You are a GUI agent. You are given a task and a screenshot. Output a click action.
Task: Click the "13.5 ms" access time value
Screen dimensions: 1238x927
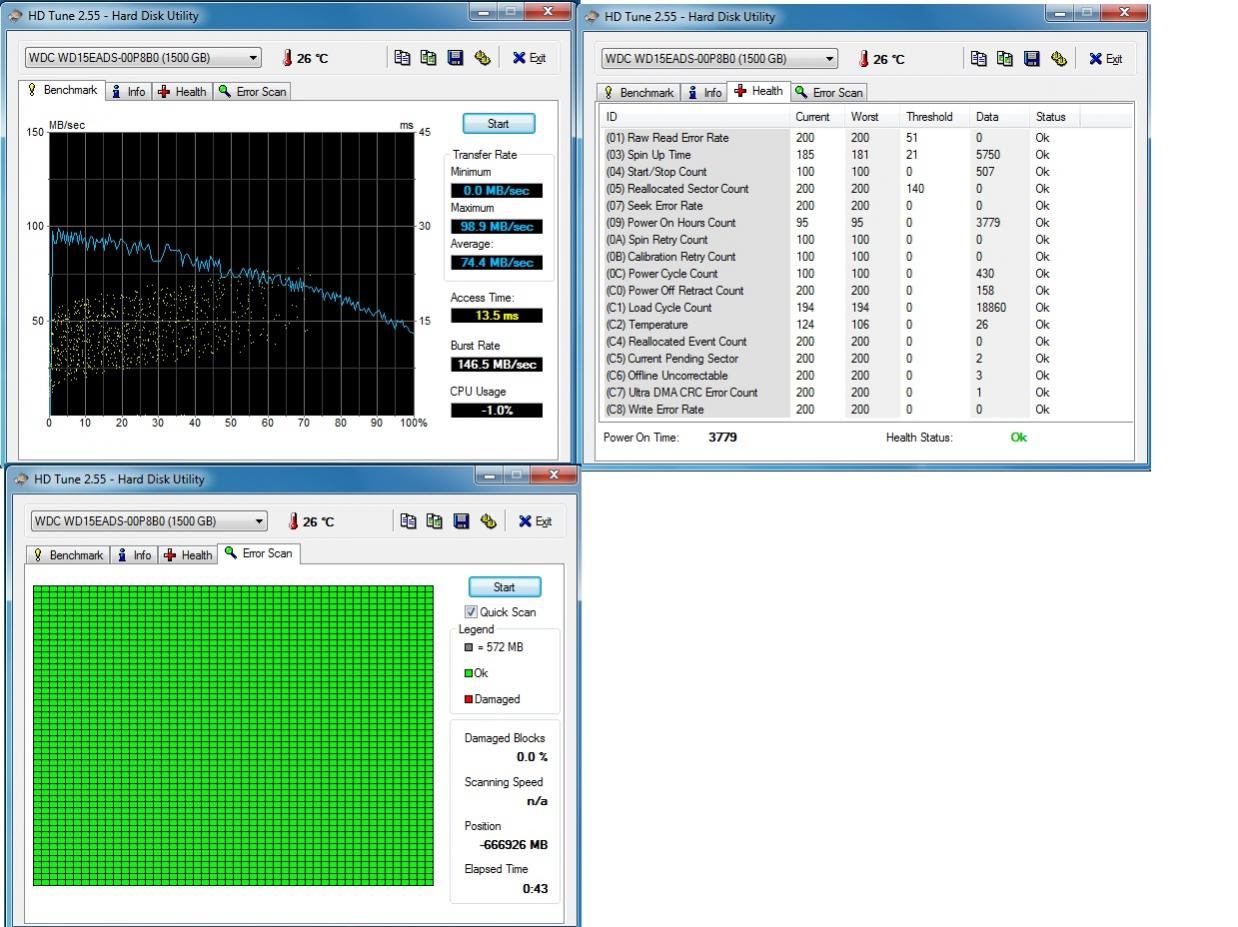(496, 316)
